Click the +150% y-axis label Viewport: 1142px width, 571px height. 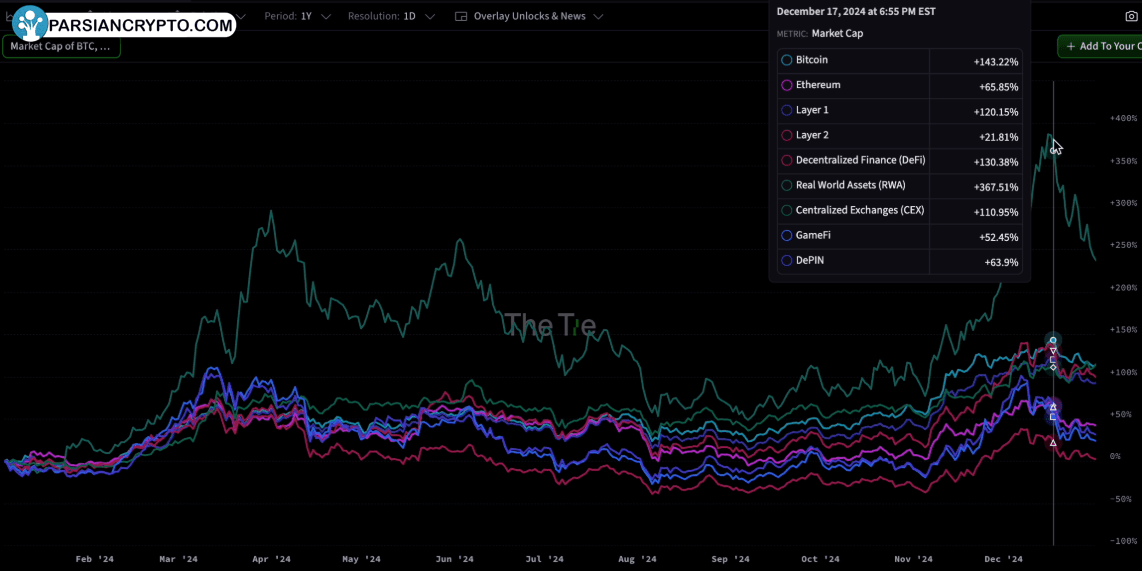click(x=1123, y=329)
